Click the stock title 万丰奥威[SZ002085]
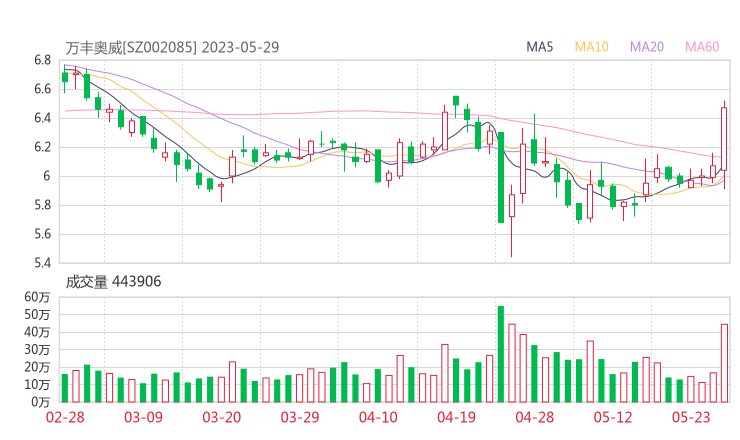740x440 pixels. pyautogui.click(x=131, y=47)
